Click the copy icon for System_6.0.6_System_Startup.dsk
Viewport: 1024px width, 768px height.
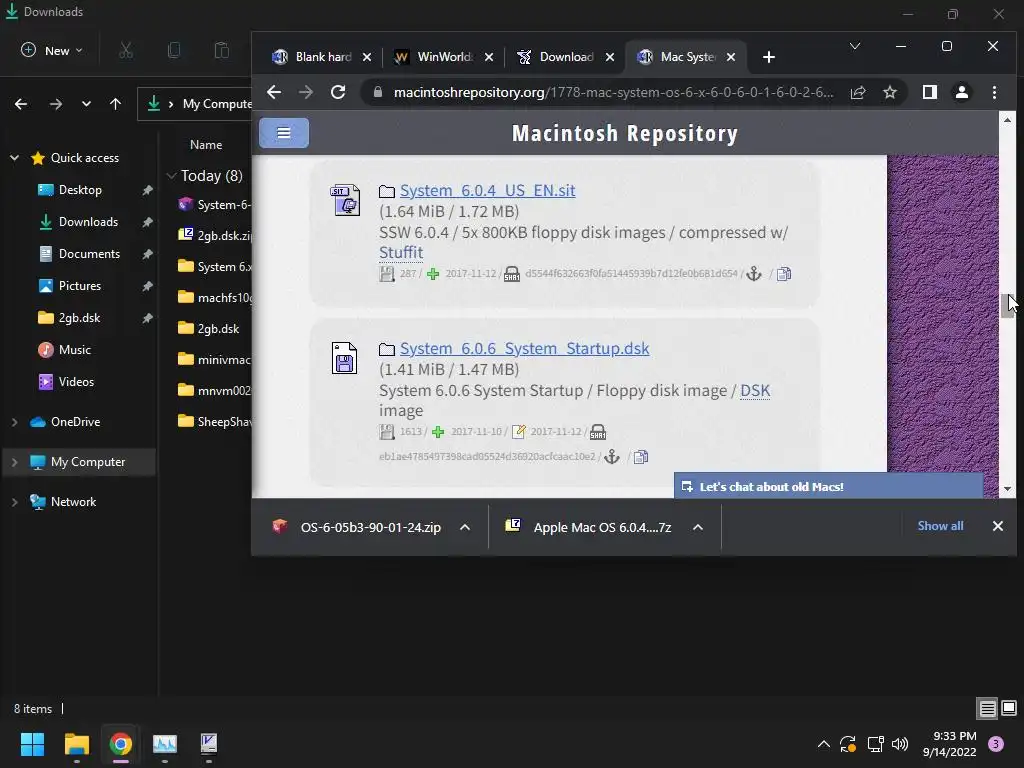[641, 457]
